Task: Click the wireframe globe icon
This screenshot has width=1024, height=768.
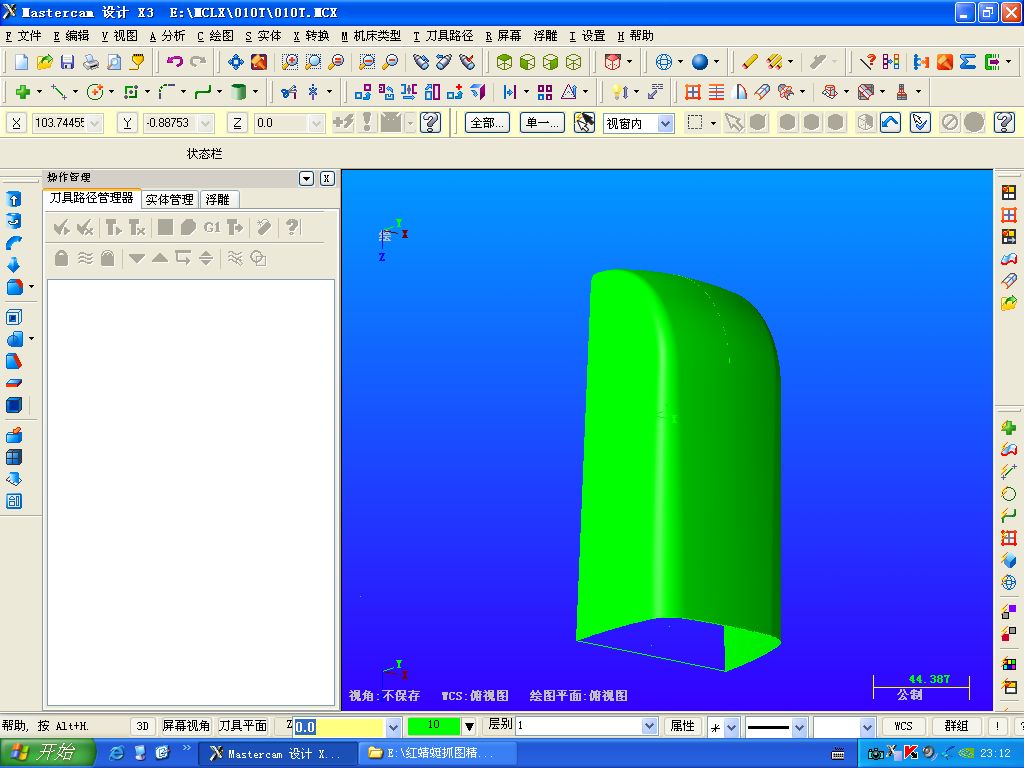Action: pyautogui.click(x=664, y=62)
